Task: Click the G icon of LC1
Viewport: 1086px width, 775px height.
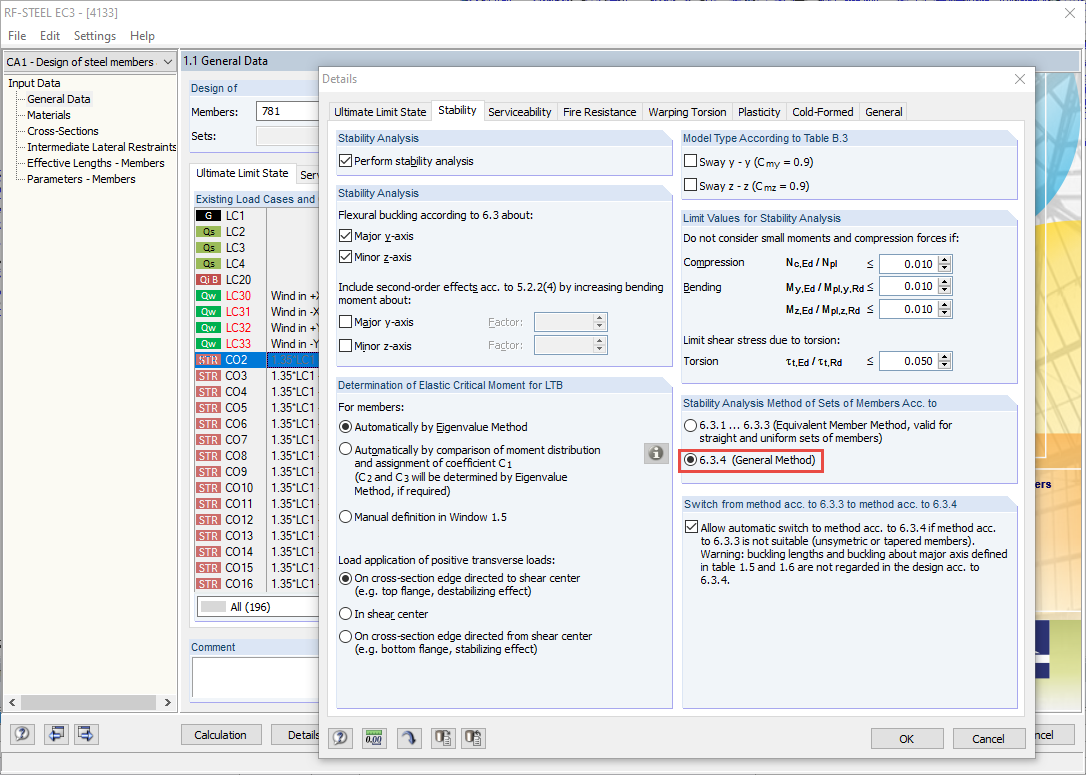Action: [208, 216]
